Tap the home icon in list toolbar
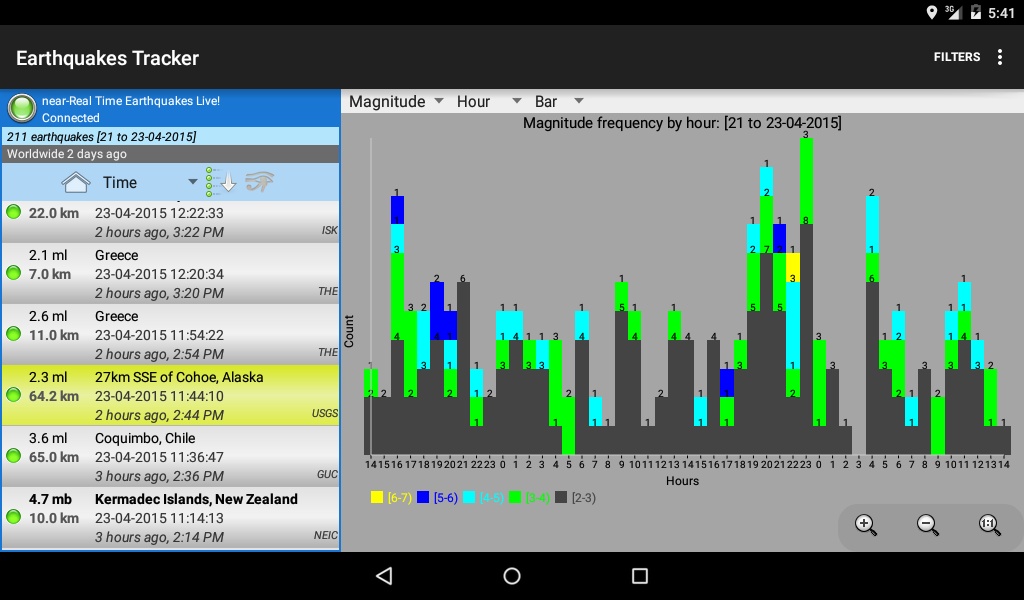Image resolution: width=1024 pixels, height=600 pixels. point(76,182)
